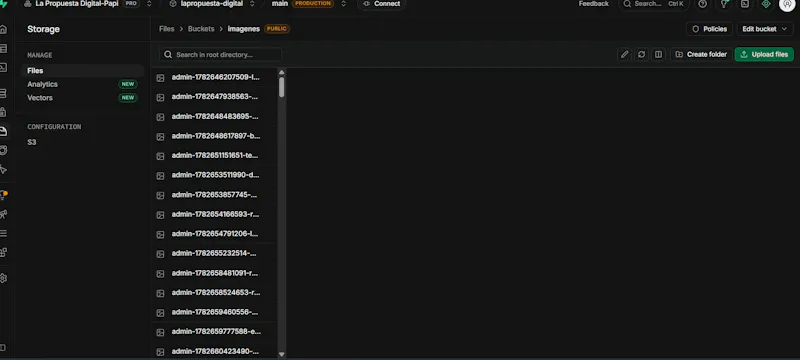The image size is (800, 360).
Task: Select file admin-1782658481091-r
Action: click(x=214, y=273)
